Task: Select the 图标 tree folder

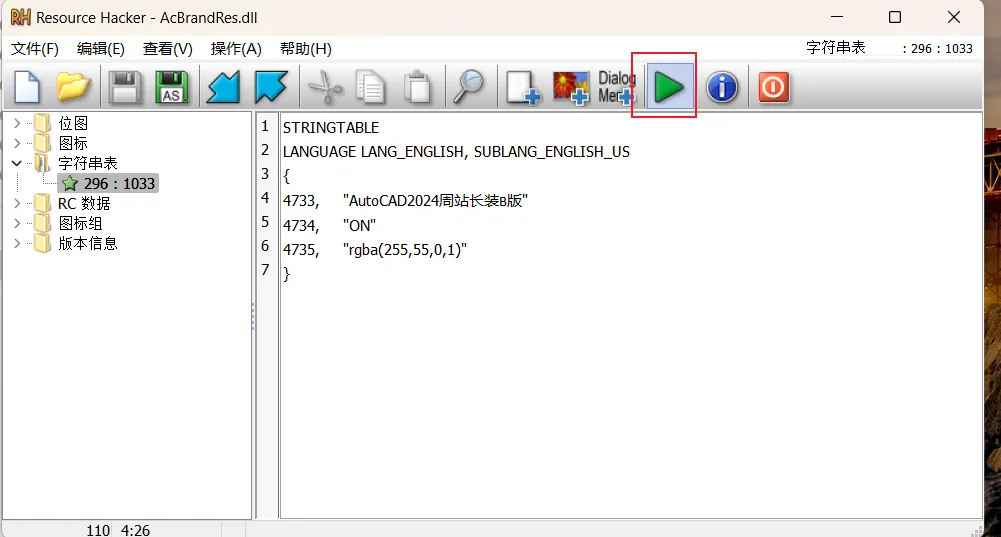Action: tap(73, 143)
